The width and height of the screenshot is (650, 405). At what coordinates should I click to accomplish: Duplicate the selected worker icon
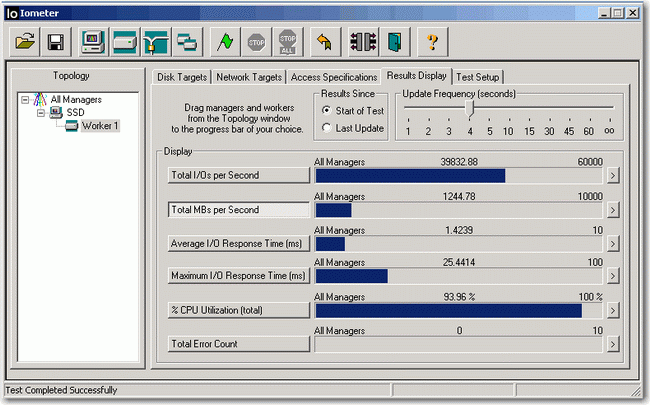click(187, 42)
